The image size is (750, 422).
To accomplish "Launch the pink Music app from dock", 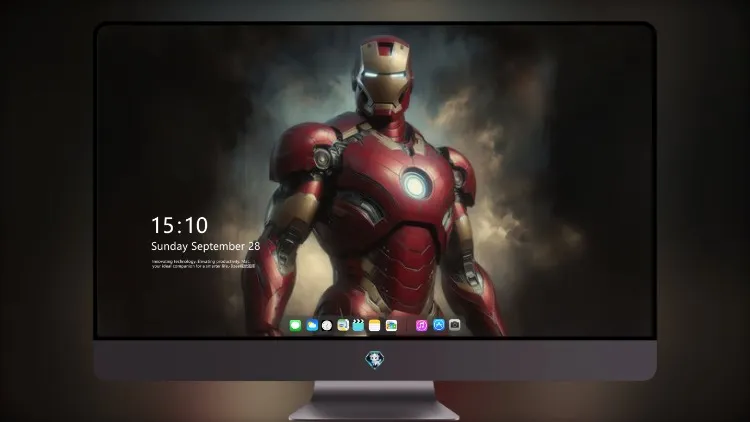I will coord(421,325).
